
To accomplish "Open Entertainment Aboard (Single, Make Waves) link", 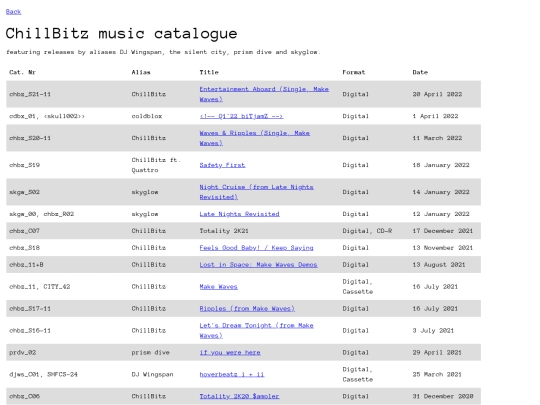I will tap(264, 94).
